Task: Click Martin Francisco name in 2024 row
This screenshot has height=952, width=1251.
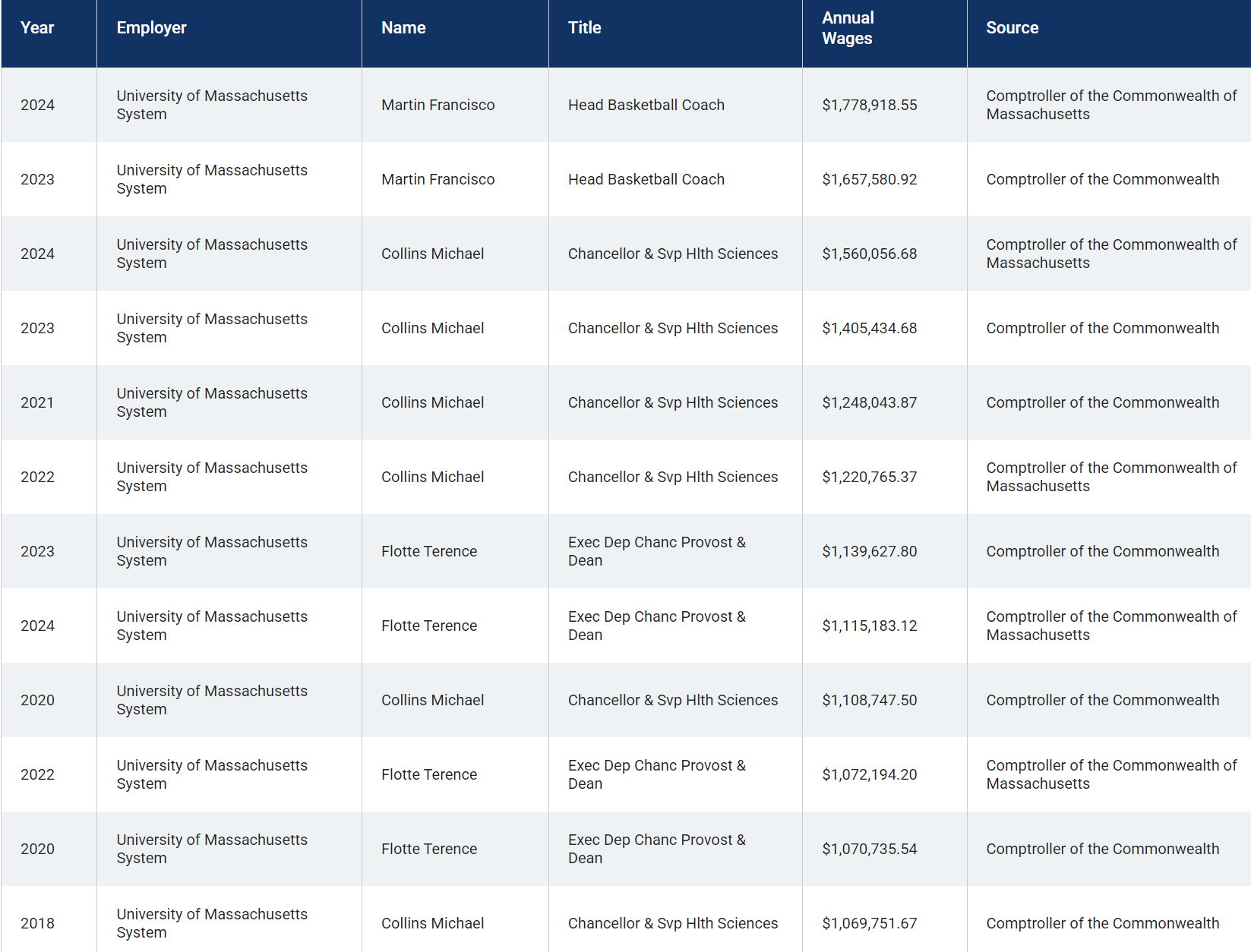Action: click(x=438, y=106)
